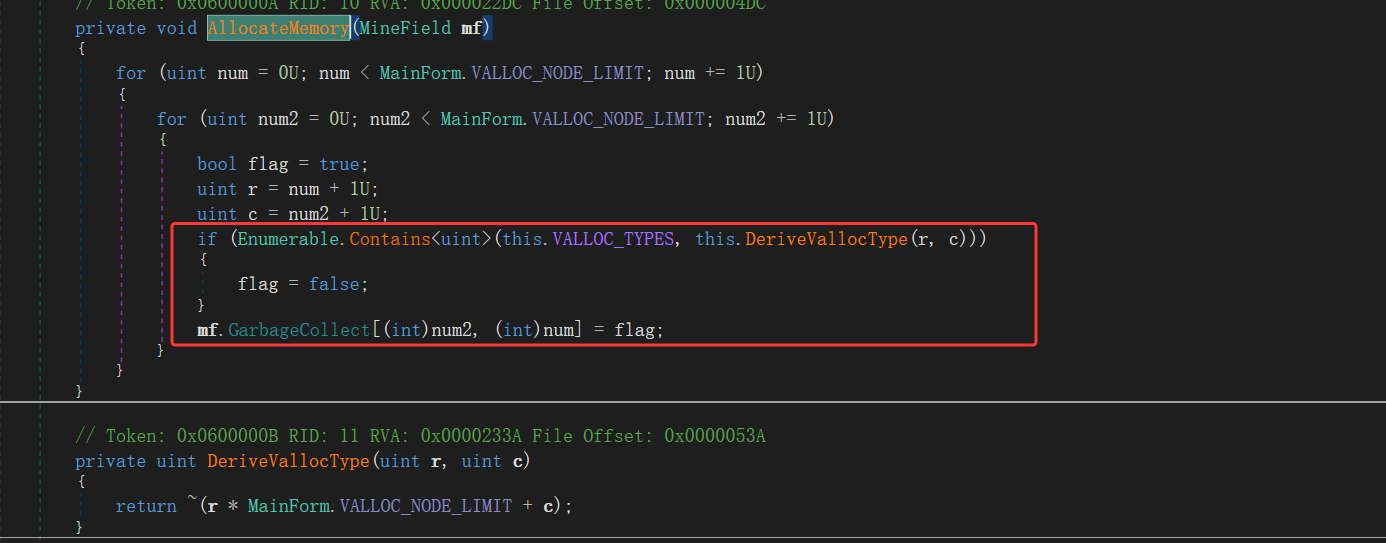1386x543 pixels.
Task: Click the 'uint c = num2 + 1U;' line
Action: click(x=293, y=214)
